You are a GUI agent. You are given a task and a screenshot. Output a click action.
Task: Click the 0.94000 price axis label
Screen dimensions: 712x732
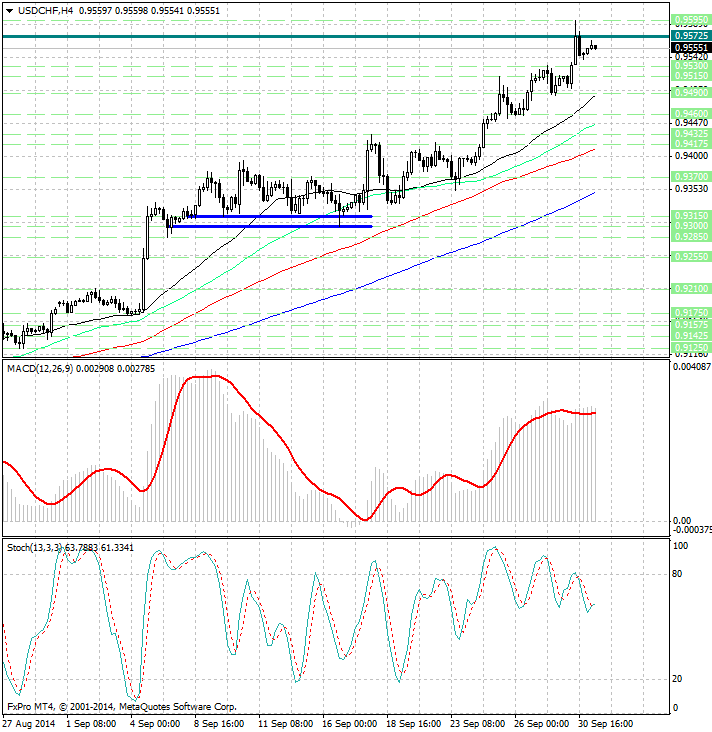pos(689,156)
